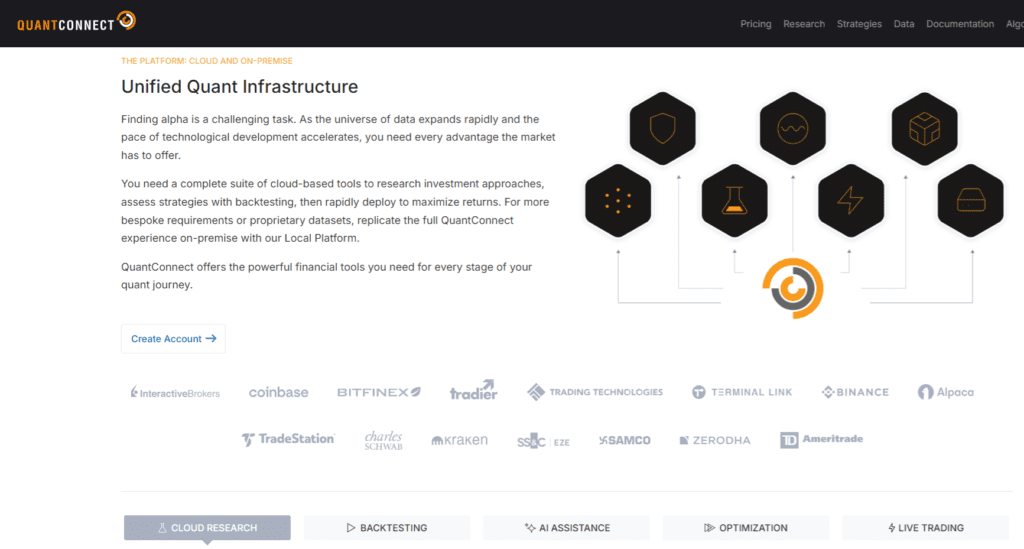This screenshot has height=549, width=1024.
Task: Open the Research menu item
Action: pyautogui.click(x=804, y=24)
